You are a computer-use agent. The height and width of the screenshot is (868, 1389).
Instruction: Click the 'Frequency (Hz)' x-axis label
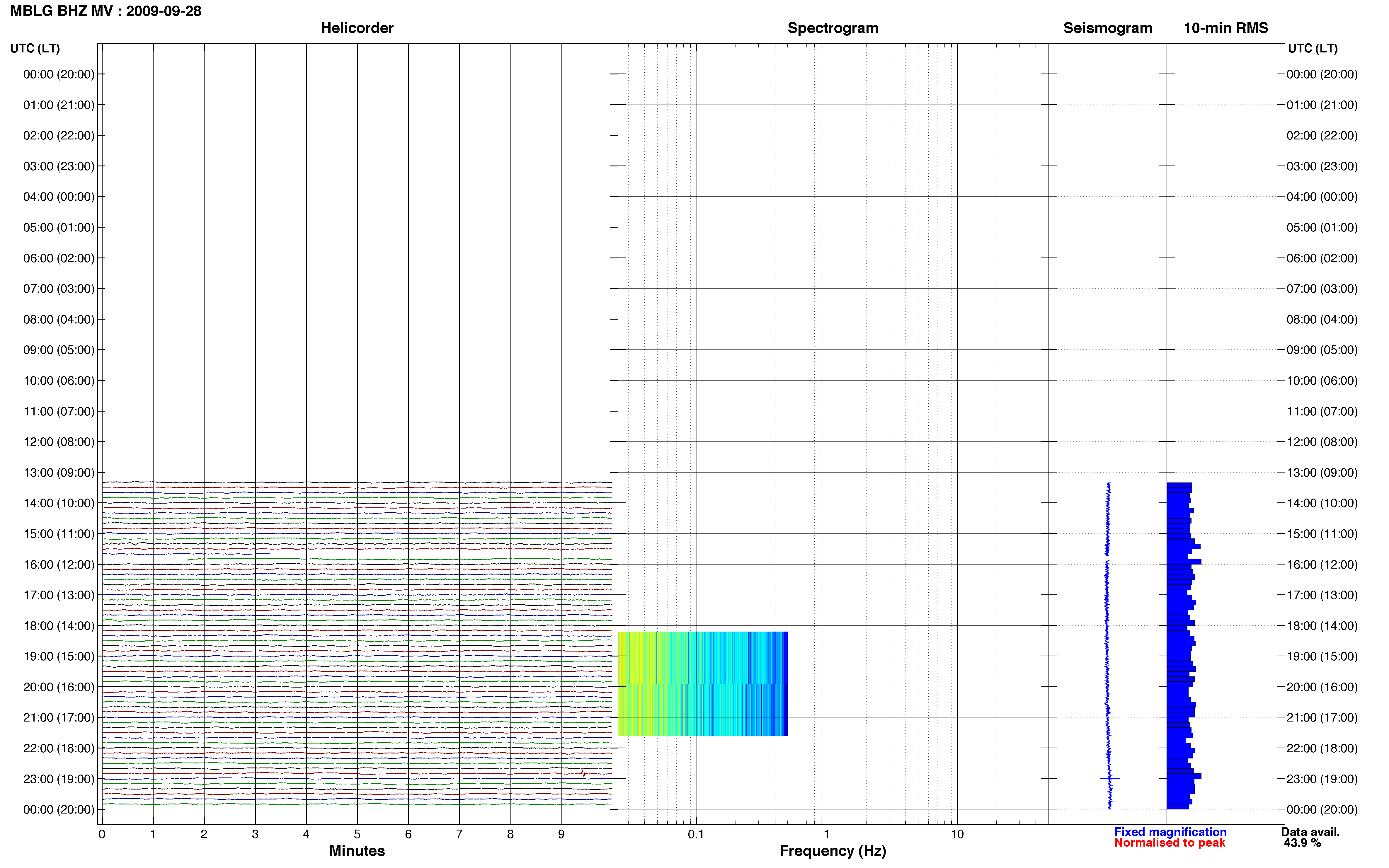833,851
